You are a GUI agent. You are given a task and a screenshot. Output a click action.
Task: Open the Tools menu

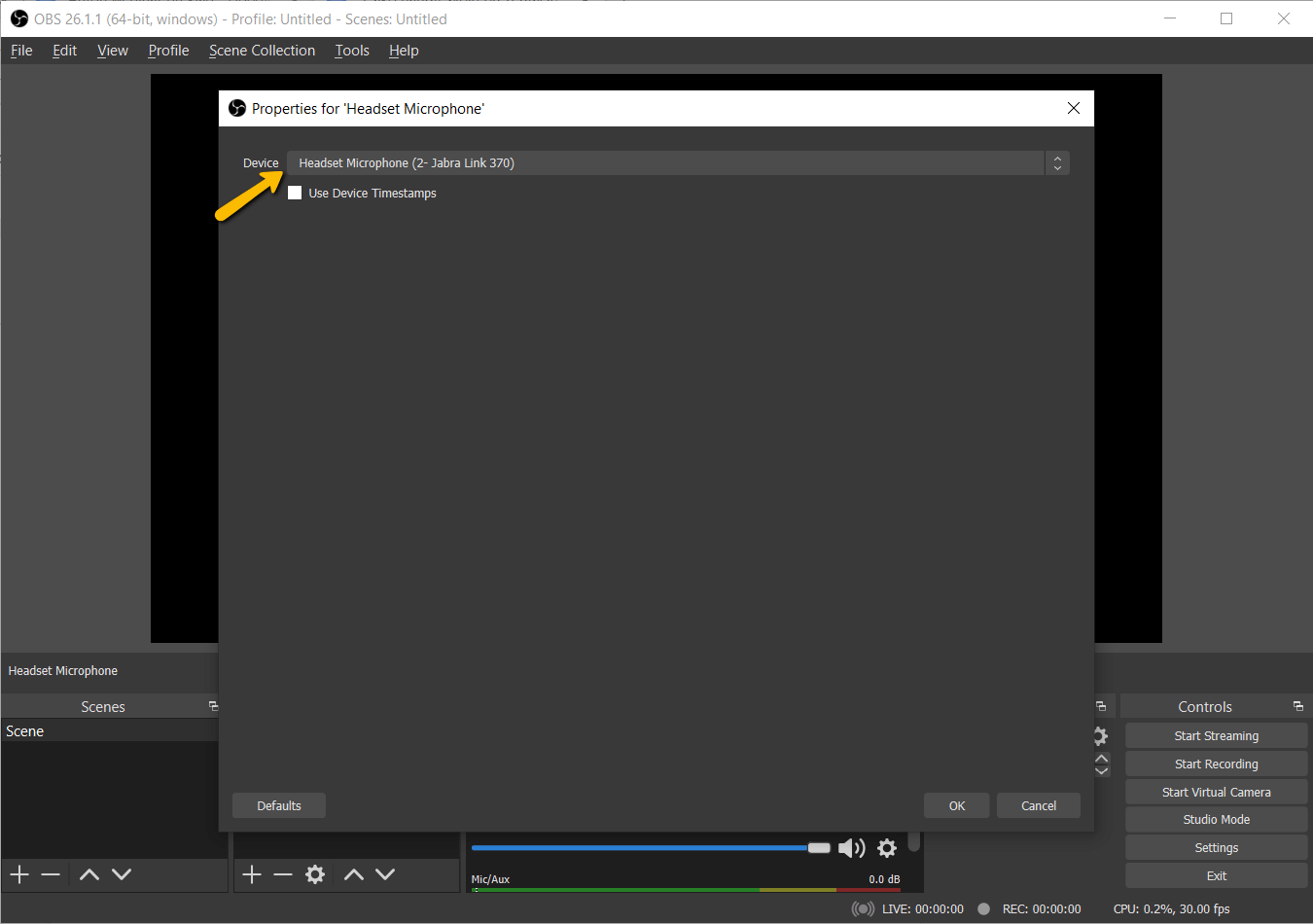coord(352,51)
